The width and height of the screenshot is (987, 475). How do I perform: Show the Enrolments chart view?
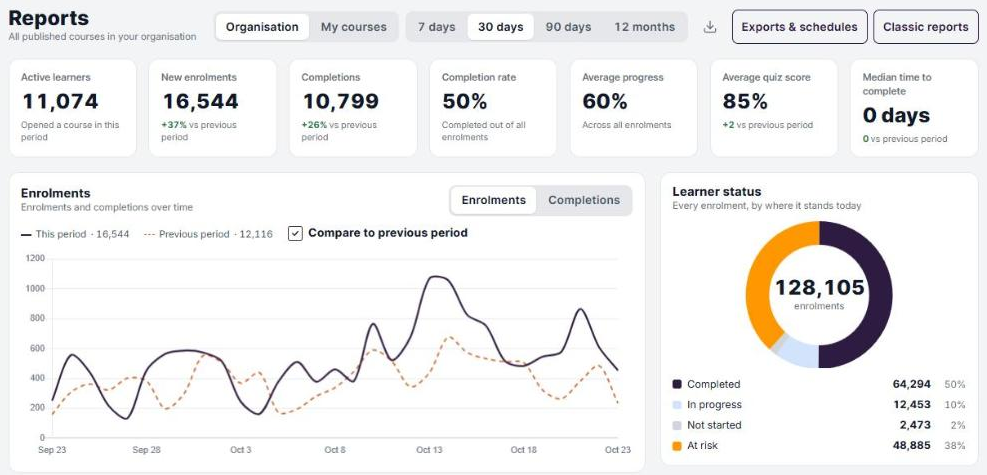(494, 200)
